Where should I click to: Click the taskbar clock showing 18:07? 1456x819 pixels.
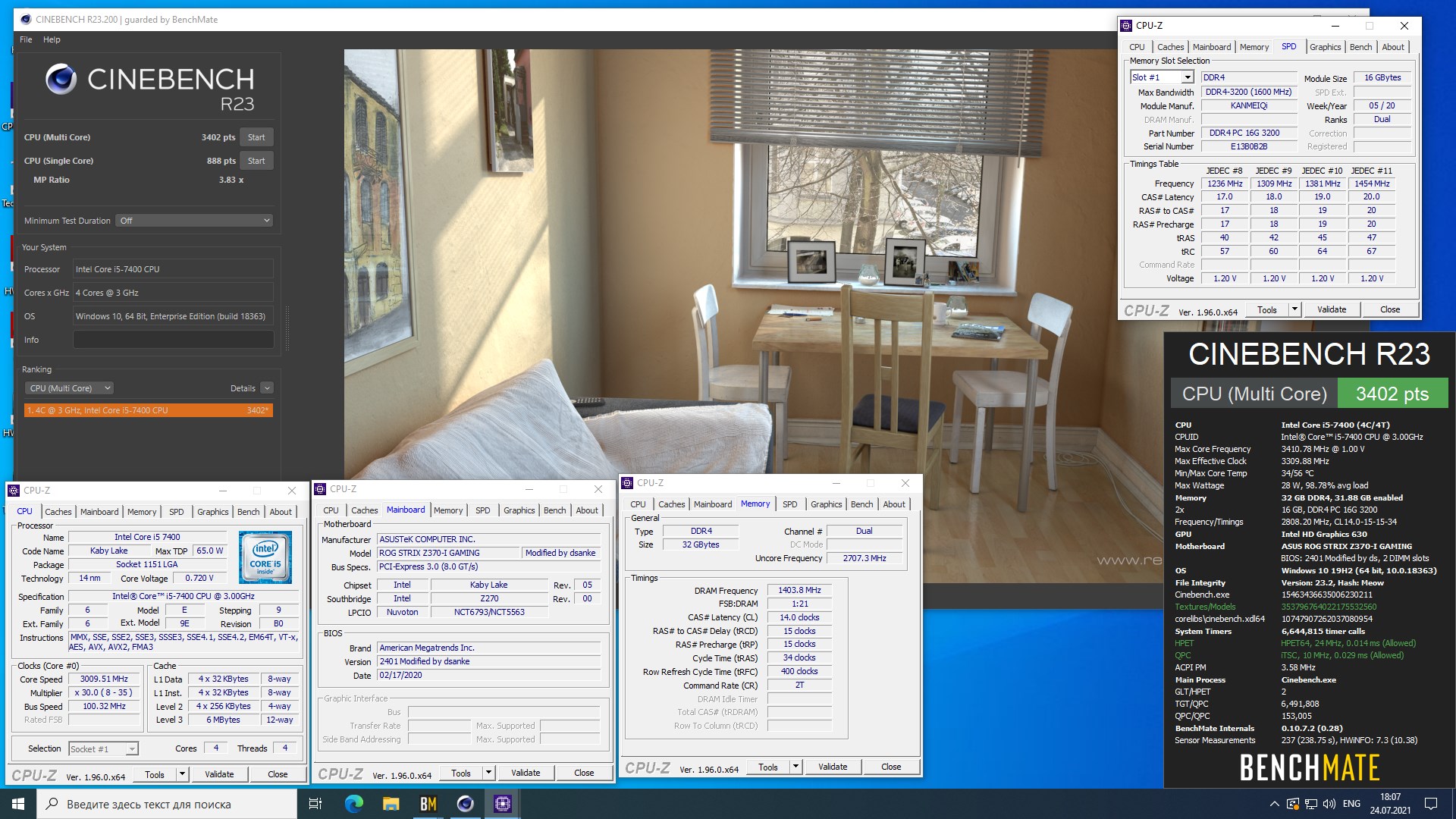[1390, 804]
